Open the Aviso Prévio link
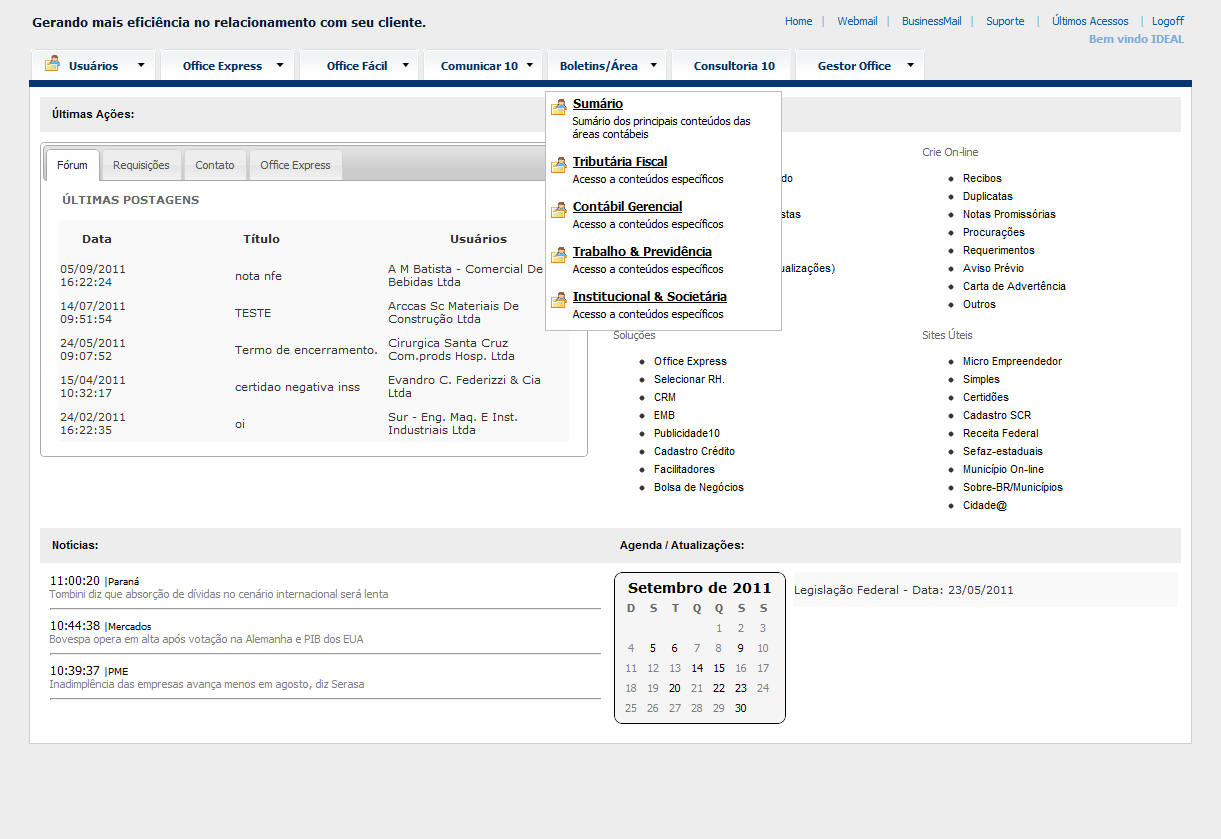This screenshot has height=839, width=1221. tap(993, 268)
